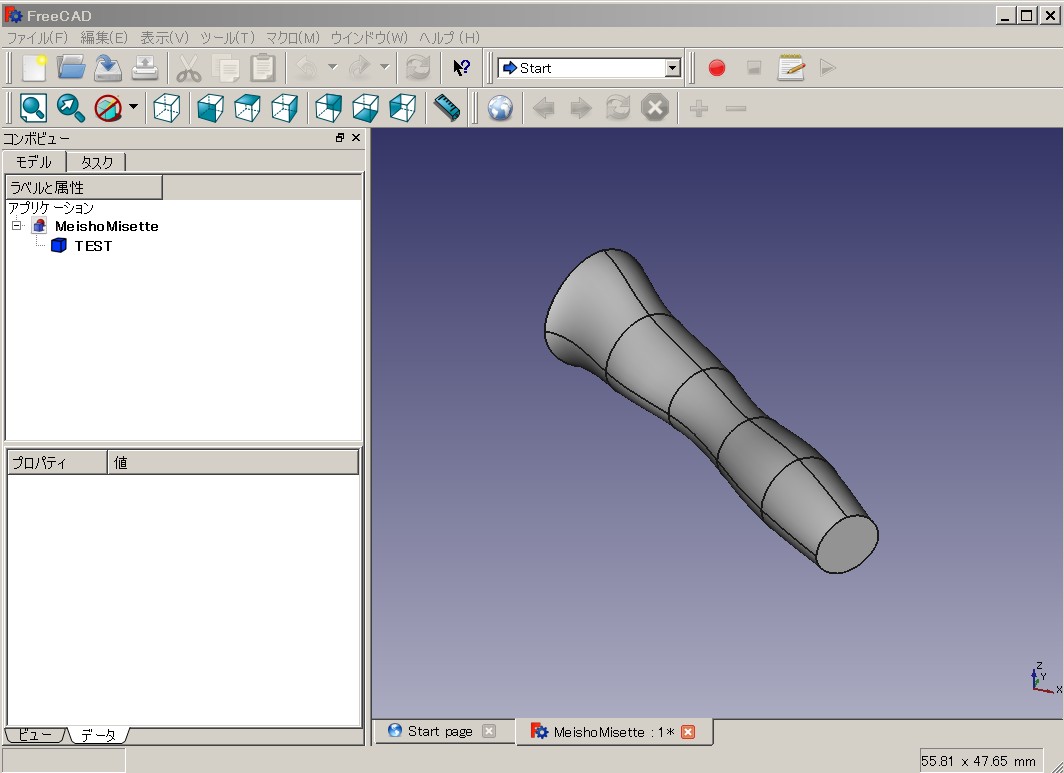Select the MeishoMisette : 1* document tab
Viewport: 1064px width, 773px height.
614,732
